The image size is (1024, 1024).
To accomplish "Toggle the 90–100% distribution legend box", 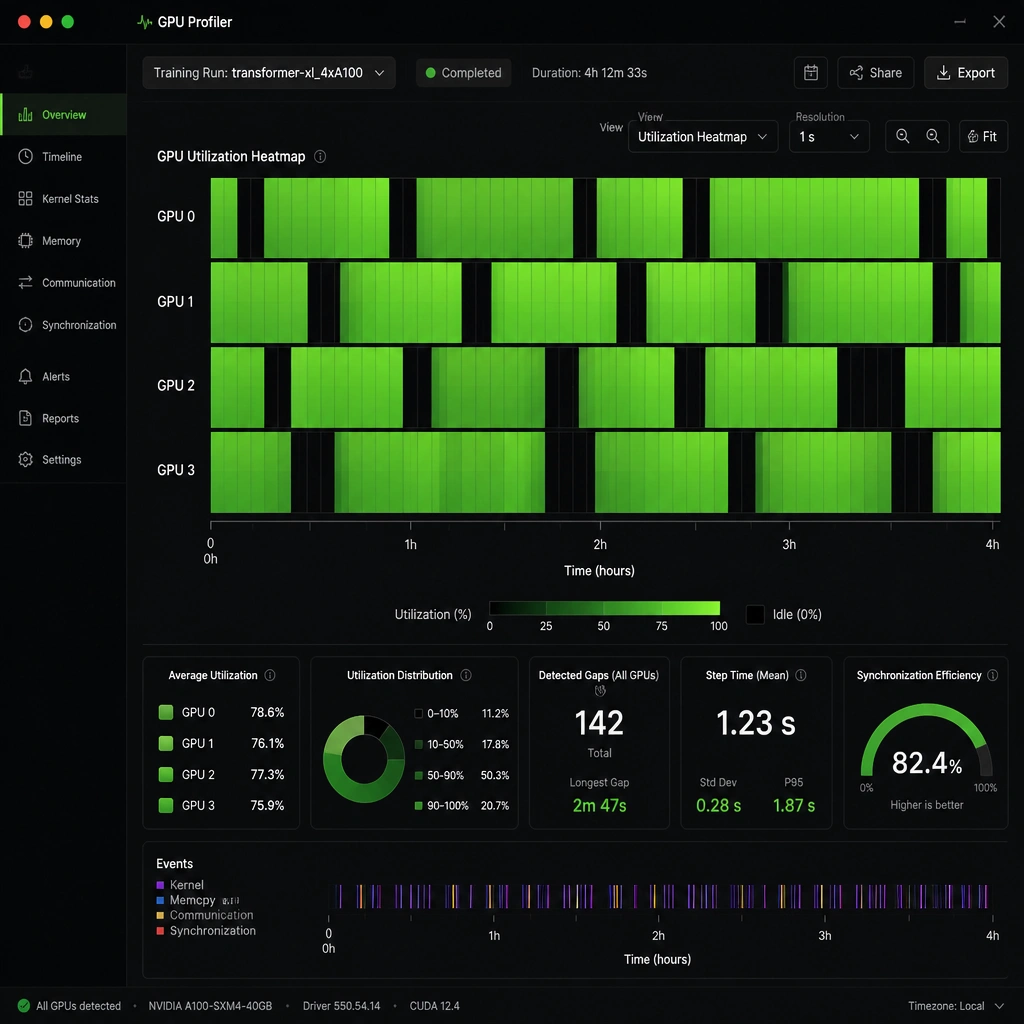I will 419,806.
